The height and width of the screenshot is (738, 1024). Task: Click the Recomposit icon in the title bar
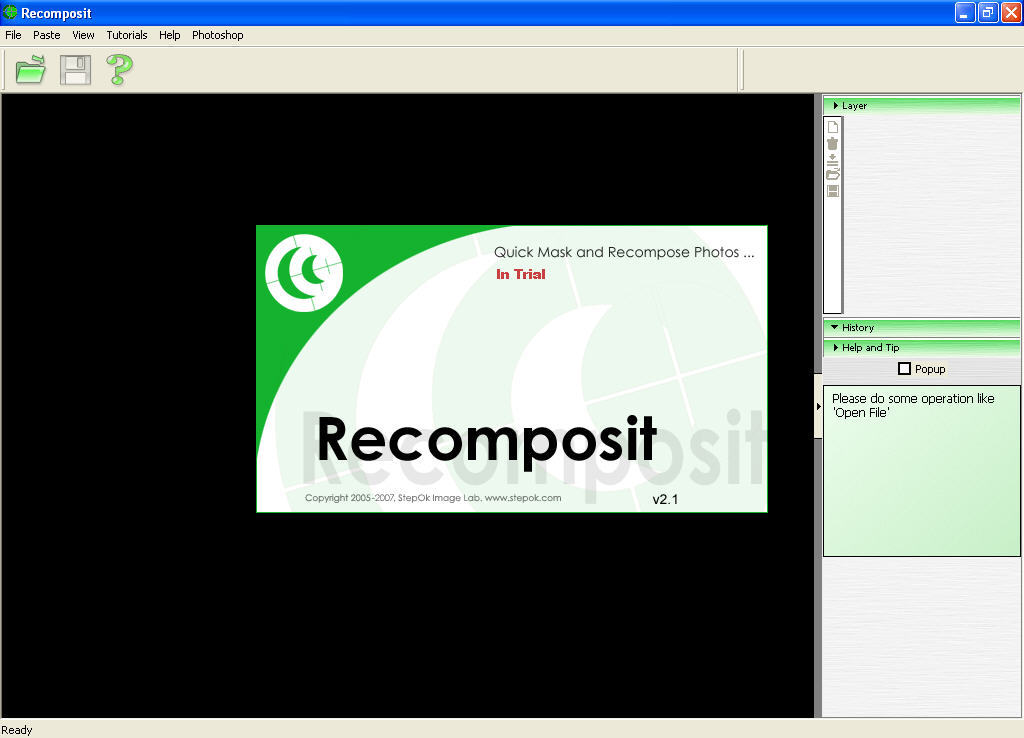[x=9, y=13]
